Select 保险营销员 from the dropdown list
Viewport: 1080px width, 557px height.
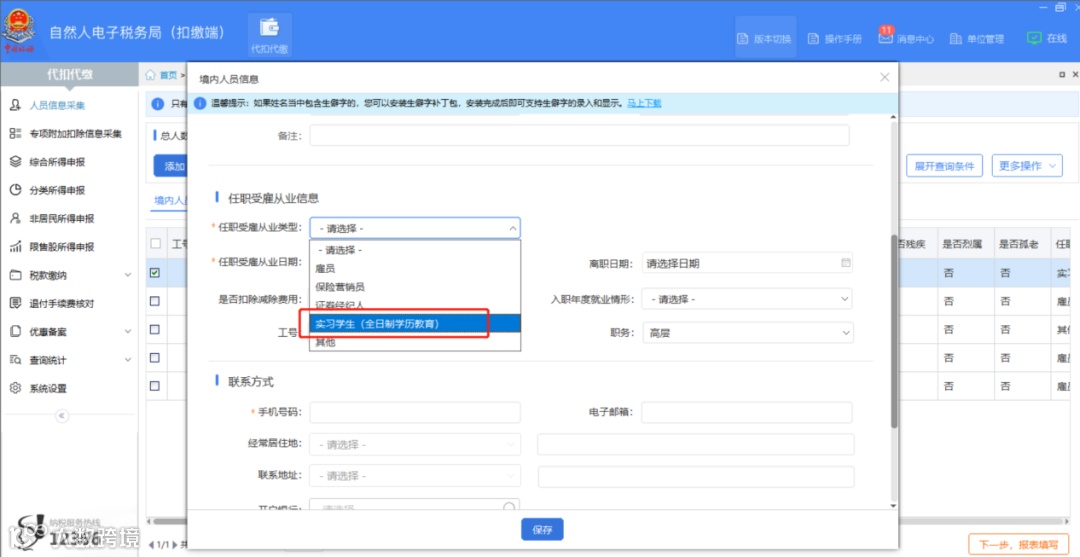415,286
